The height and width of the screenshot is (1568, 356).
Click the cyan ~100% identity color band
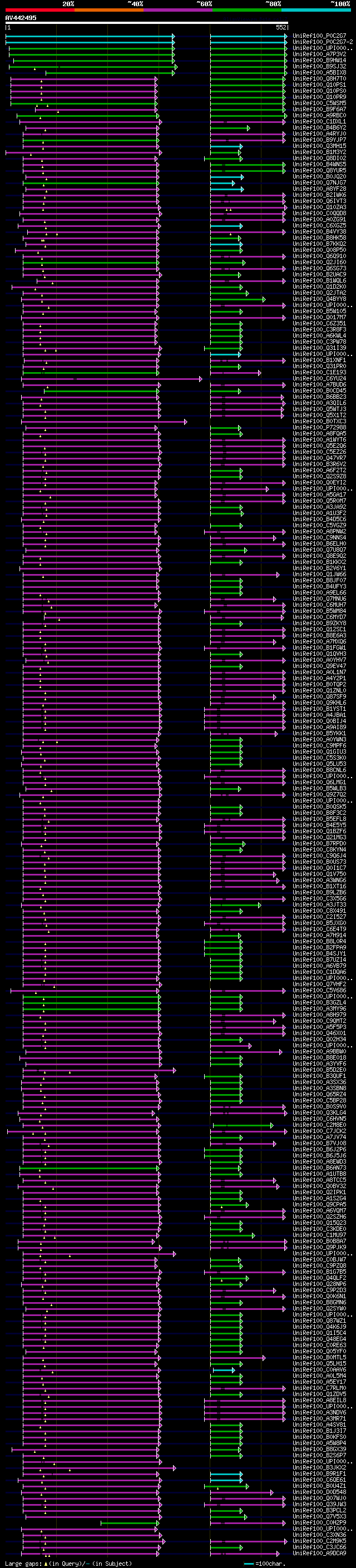[316, 10]
